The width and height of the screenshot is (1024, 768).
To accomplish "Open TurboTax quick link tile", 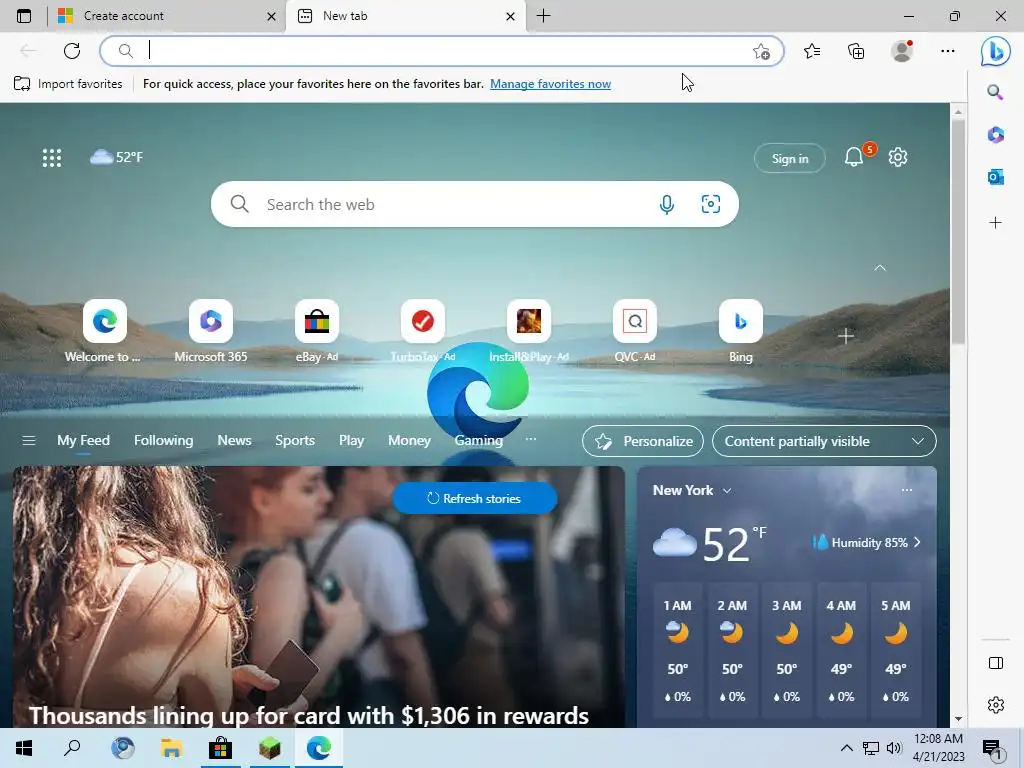I will [423, 332].
